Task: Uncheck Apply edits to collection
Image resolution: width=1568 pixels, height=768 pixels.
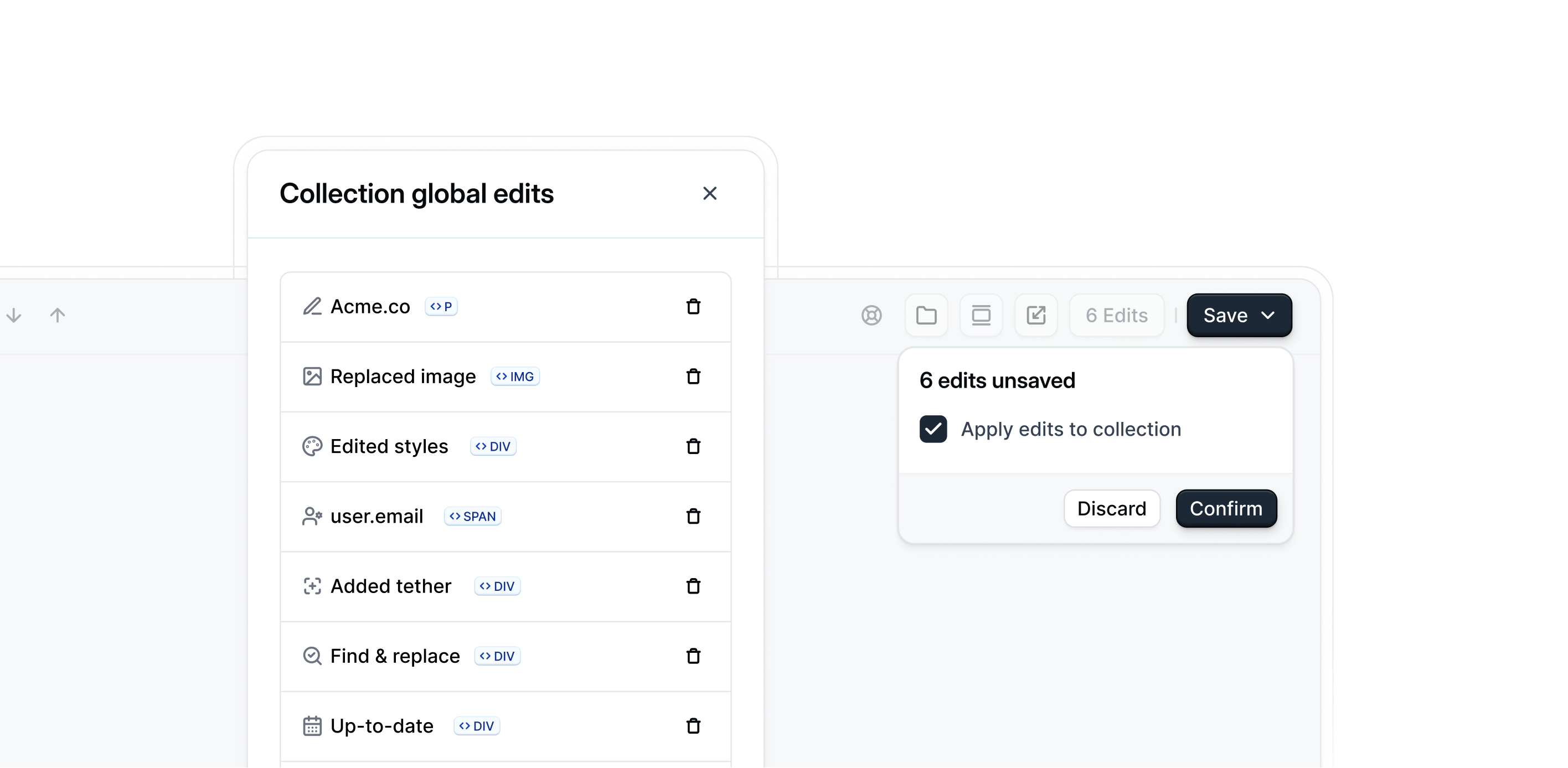Action: [932, 429]
